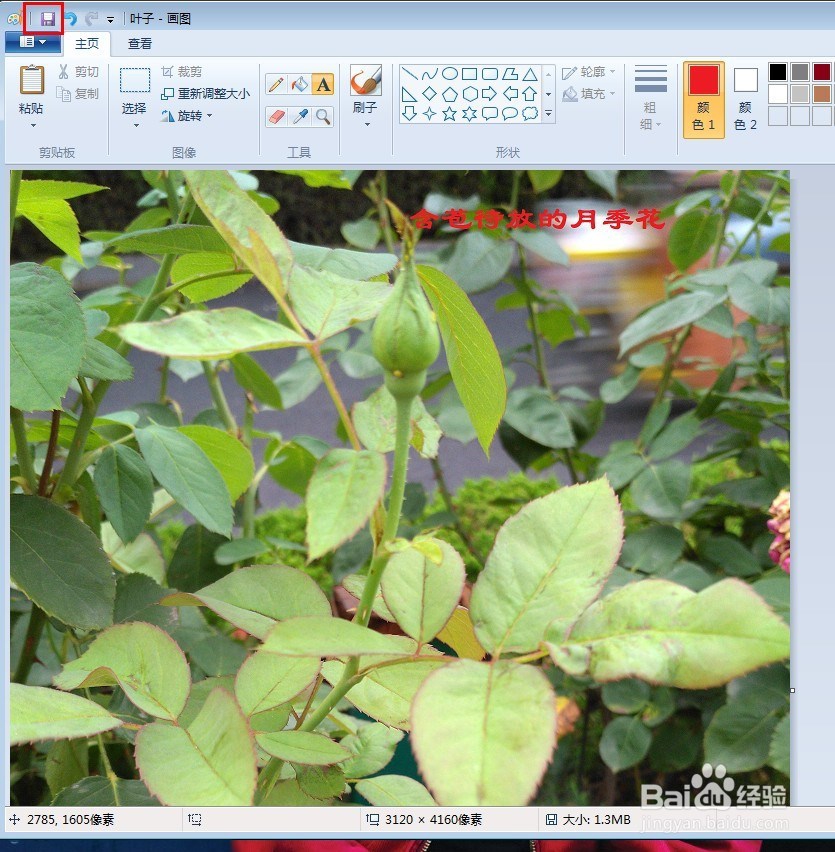Pick the brown color swatch
835x852 pixels.
click(x=822, y=94)
